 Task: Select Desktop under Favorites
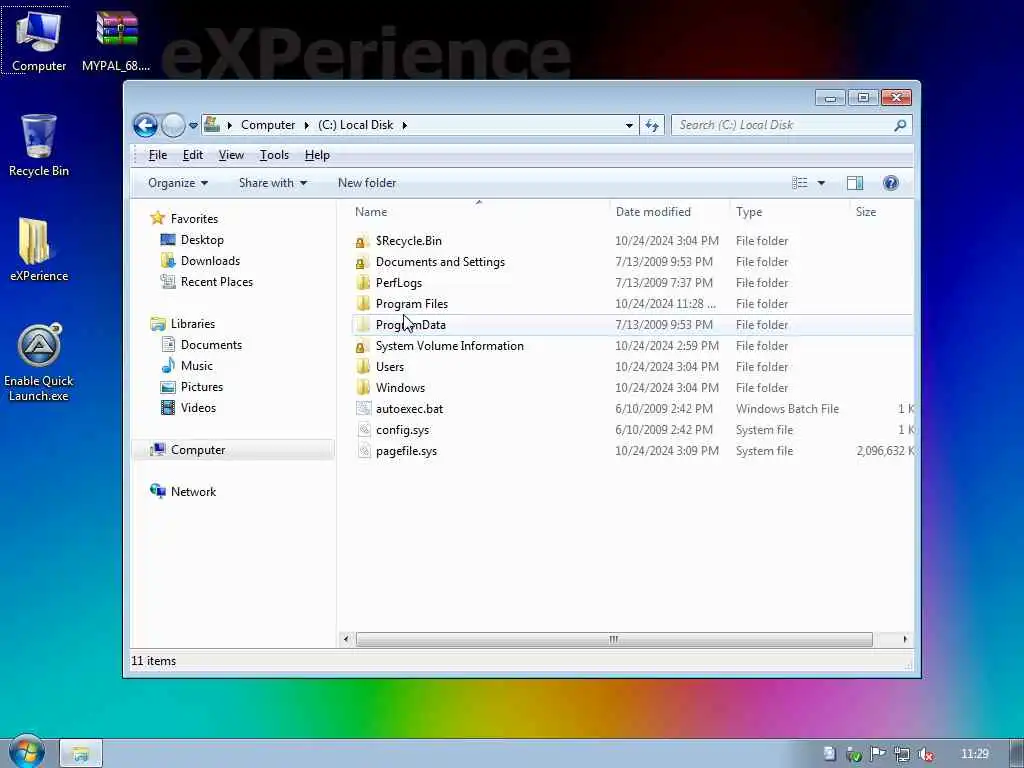coord(202,240)
